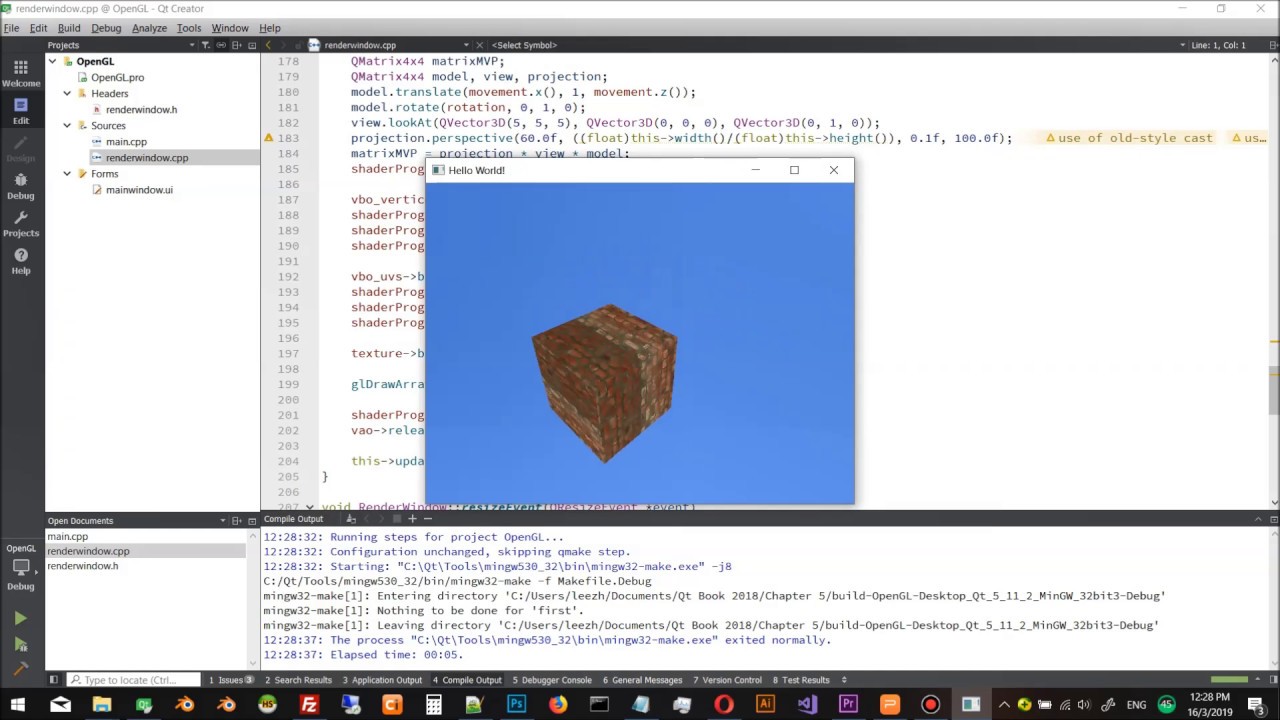Image resolution: width=1280 pixels, height=720 pixels.
Task: Build project with hammer icon
Action: coord(21,671)
